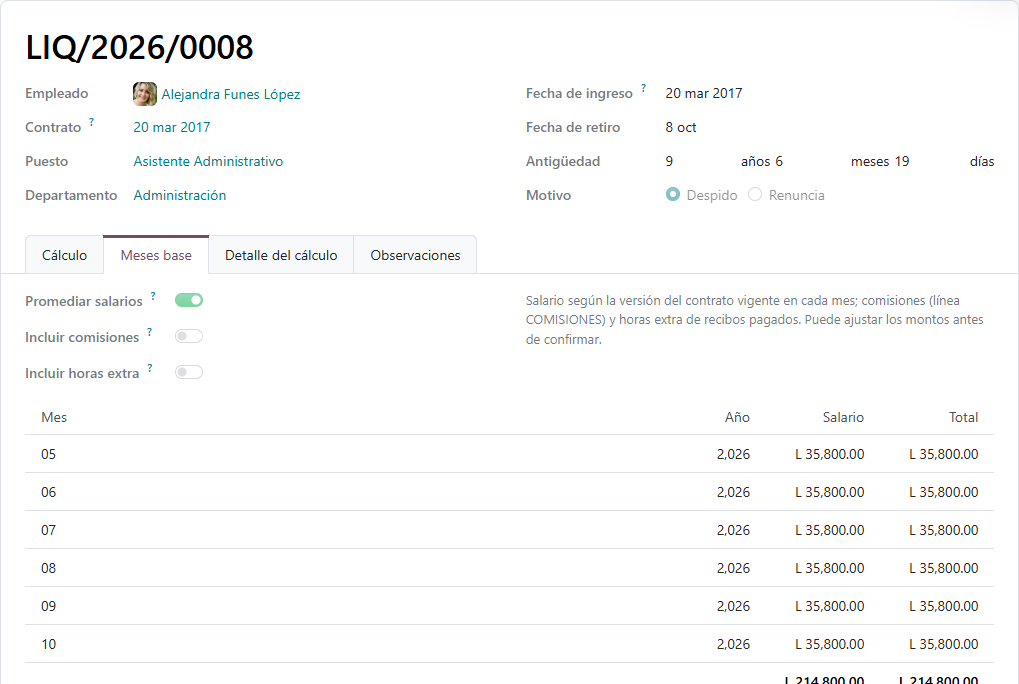The height and width of the screenshot is (684, 1019).
Task: Select the month 10 row cell
Action: pyautogui.click(x=49, y=644)
